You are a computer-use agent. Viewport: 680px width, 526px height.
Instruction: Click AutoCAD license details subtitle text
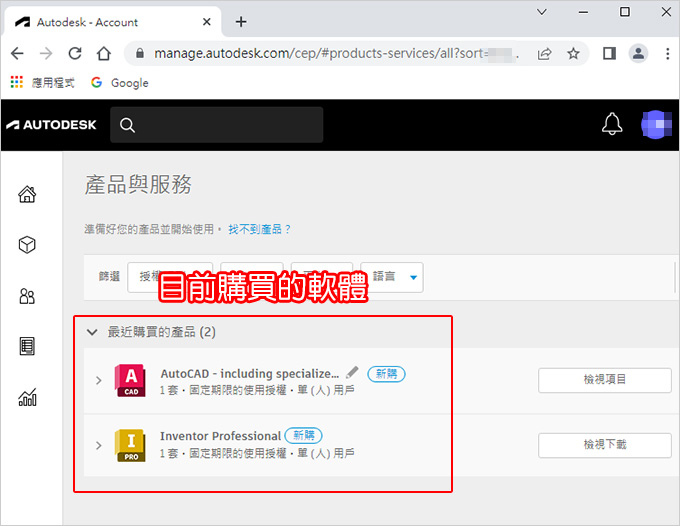257,390
